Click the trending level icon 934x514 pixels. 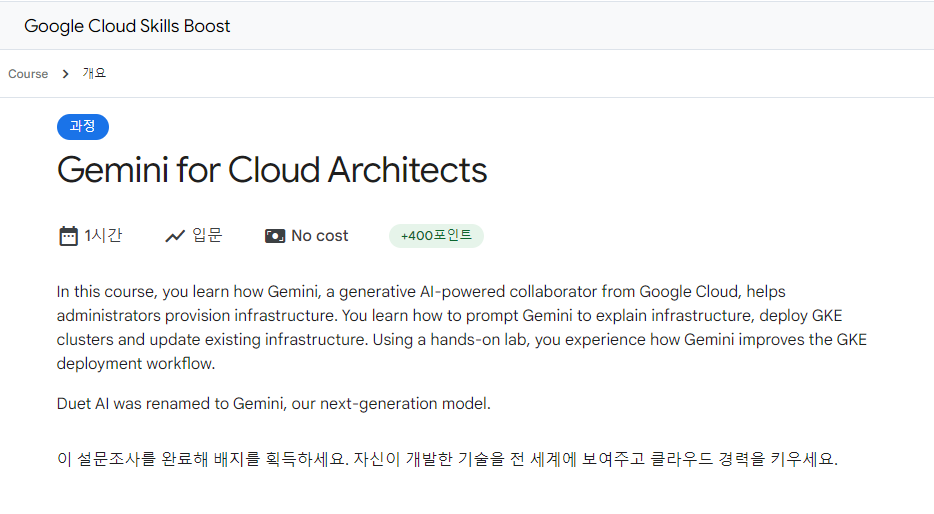click(x=175, y=236)
